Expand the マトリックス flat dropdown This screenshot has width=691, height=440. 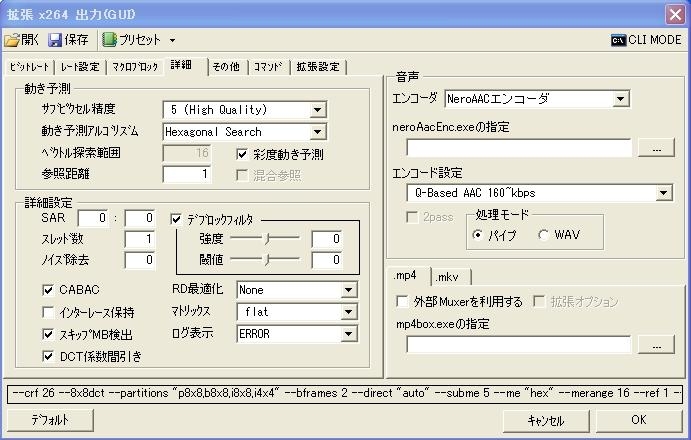[x=349, y=312]
